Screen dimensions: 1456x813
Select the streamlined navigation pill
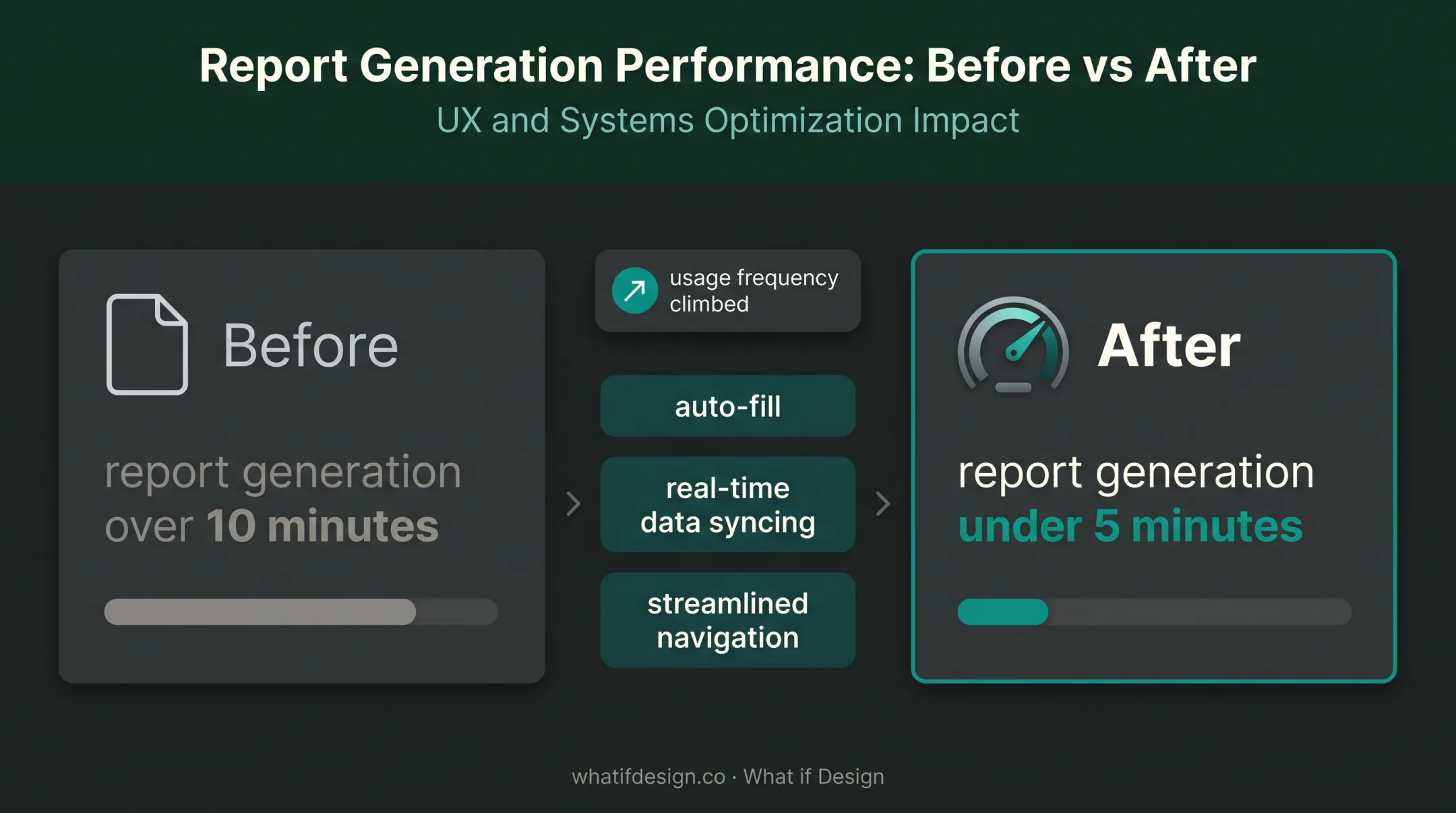click(728, 620)
